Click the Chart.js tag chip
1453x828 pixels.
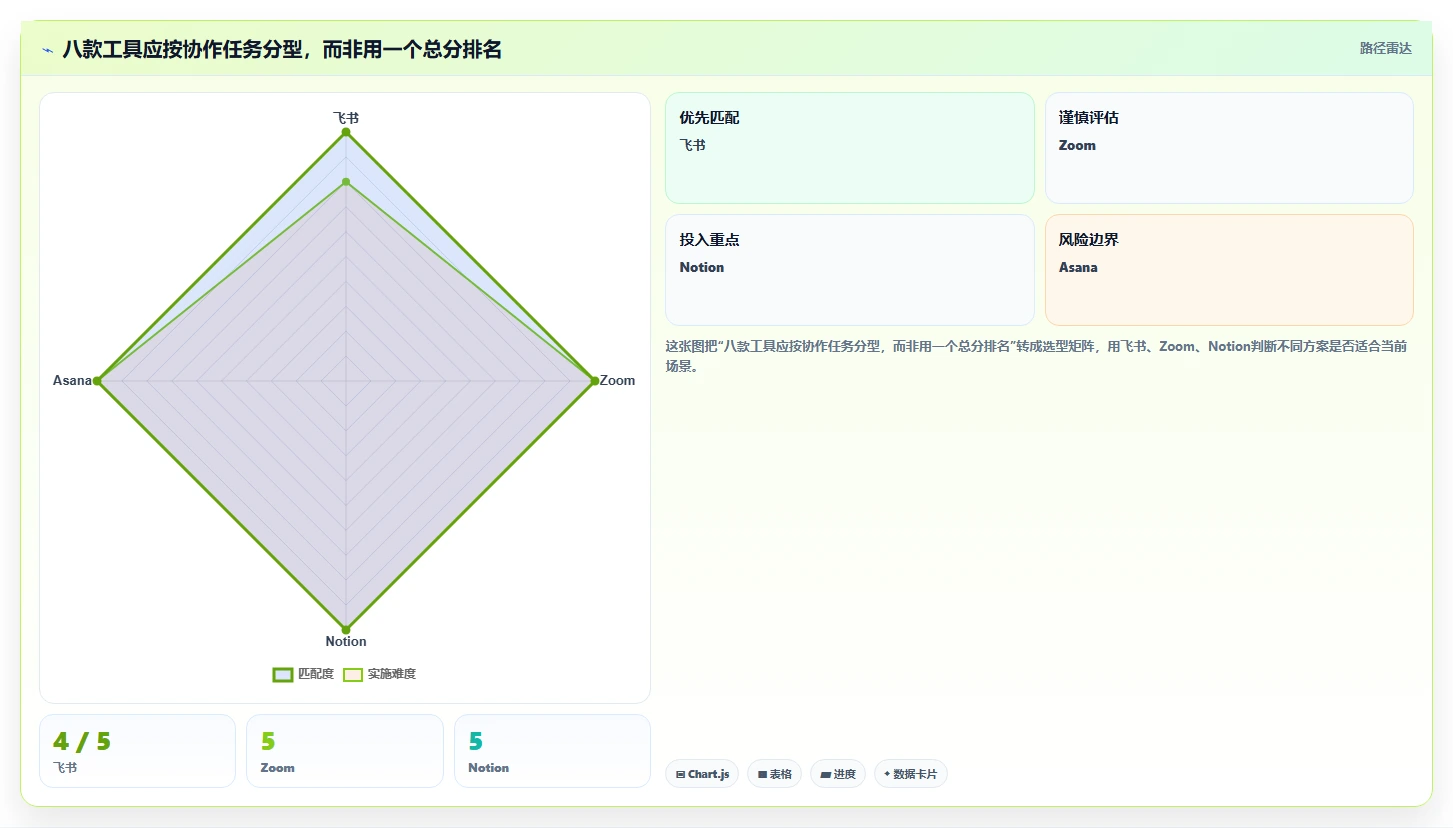pos(702,774)
